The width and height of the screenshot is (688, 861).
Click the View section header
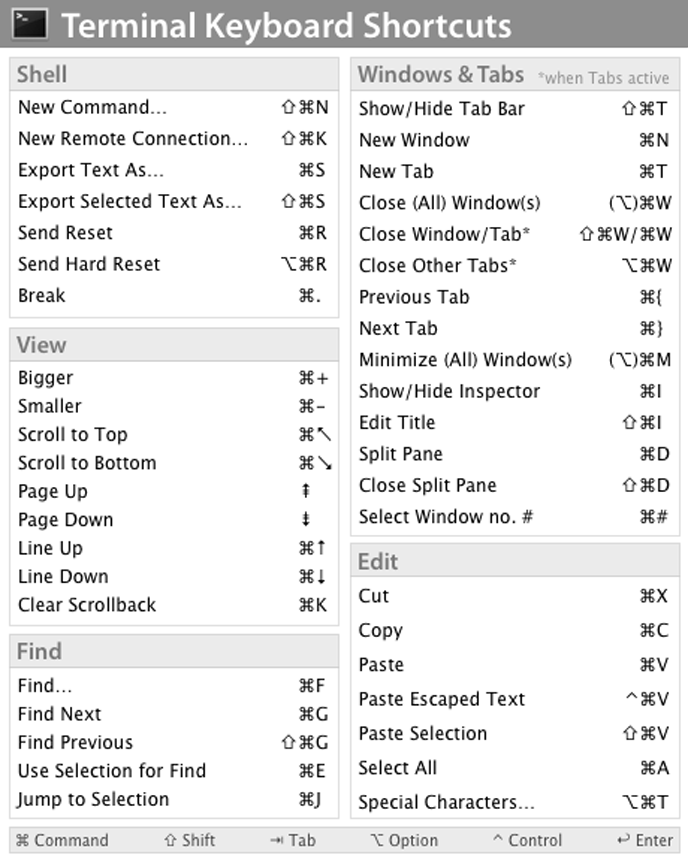pyautogui.click(x=42, y=345)
